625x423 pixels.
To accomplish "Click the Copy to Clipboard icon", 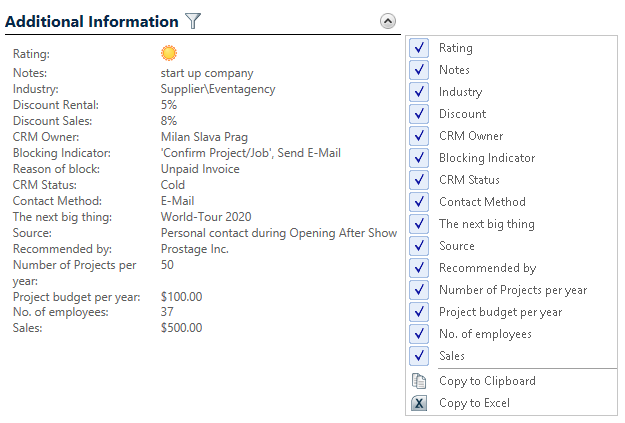I will 420,381.
